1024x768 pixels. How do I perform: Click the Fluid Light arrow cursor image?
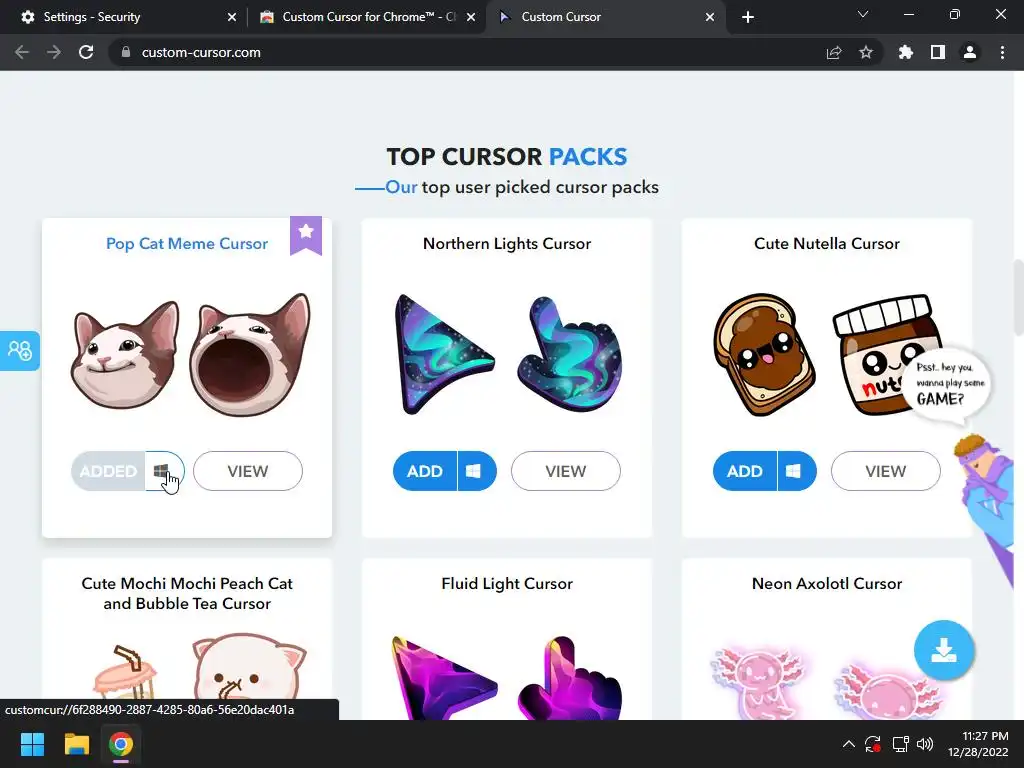pos(444,678)
